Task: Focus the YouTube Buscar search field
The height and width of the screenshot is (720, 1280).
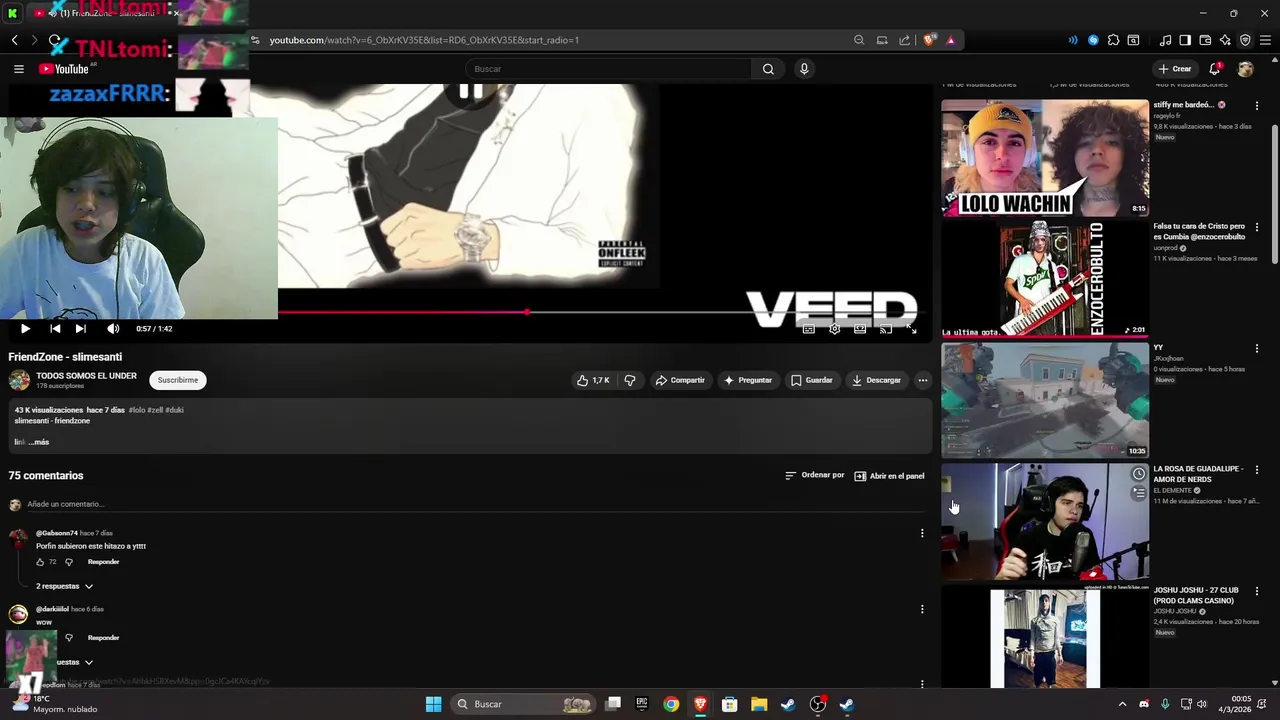Action: pos(608,69)
